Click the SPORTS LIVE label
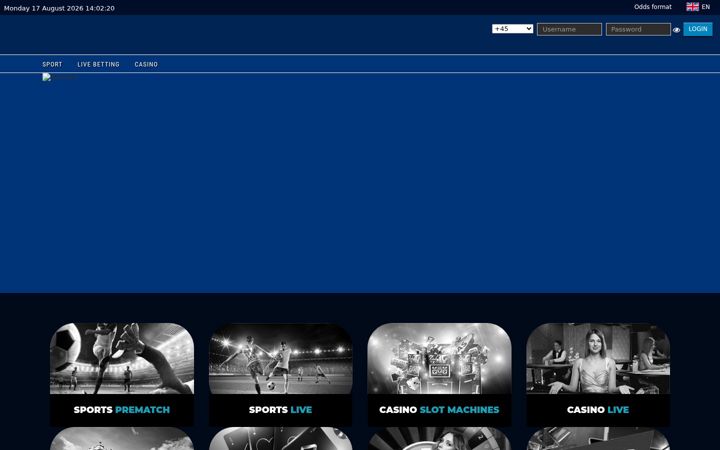Screen dimensions: 720x450 click(x=281, y=410)
